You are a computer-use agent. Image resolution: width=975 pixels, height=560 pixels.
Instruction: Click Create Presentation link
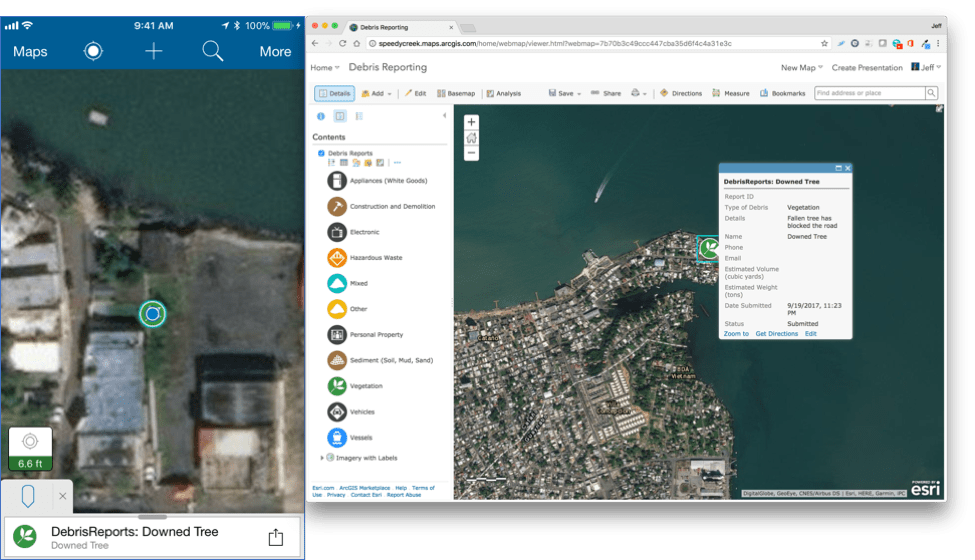click(866, 67)
